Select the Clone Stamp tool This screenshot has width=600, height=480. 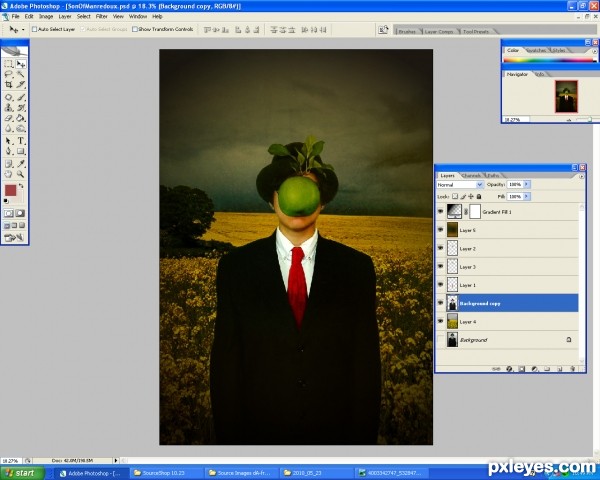[x=9, y=108]
